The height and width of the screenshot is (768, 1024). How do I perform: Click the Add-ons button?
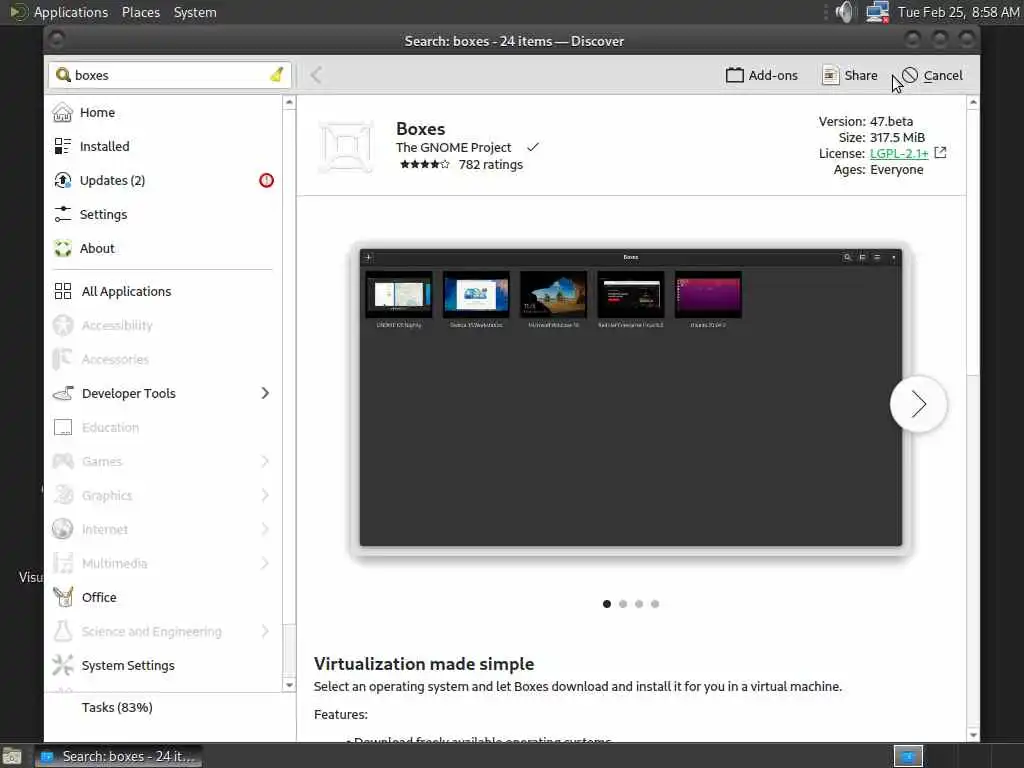click(x=761, y=75)
